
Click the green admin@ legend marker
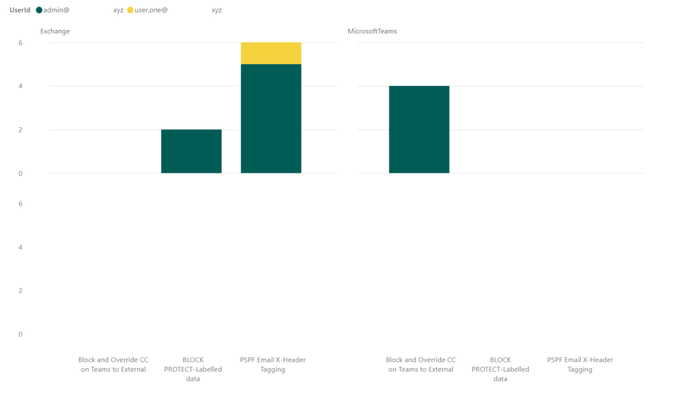39,10
